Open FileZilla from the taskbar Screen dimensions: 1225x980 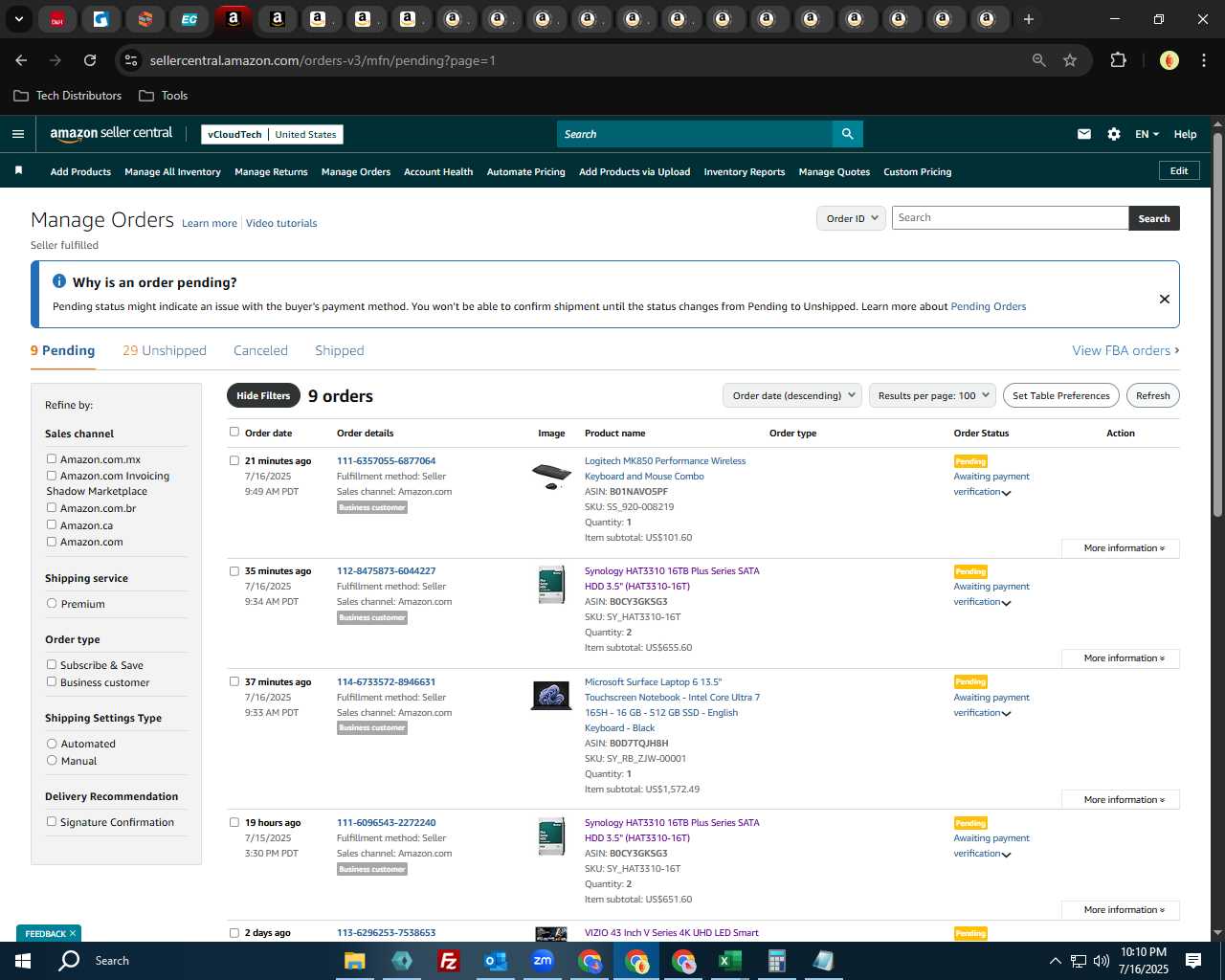pos(448,960)
